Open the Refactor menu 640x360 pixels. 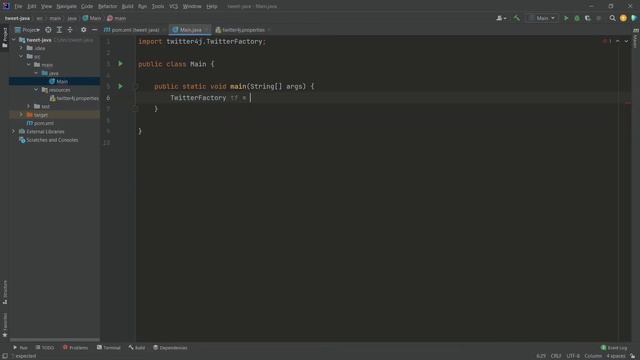pyautogui.click(x=107, y=7)
